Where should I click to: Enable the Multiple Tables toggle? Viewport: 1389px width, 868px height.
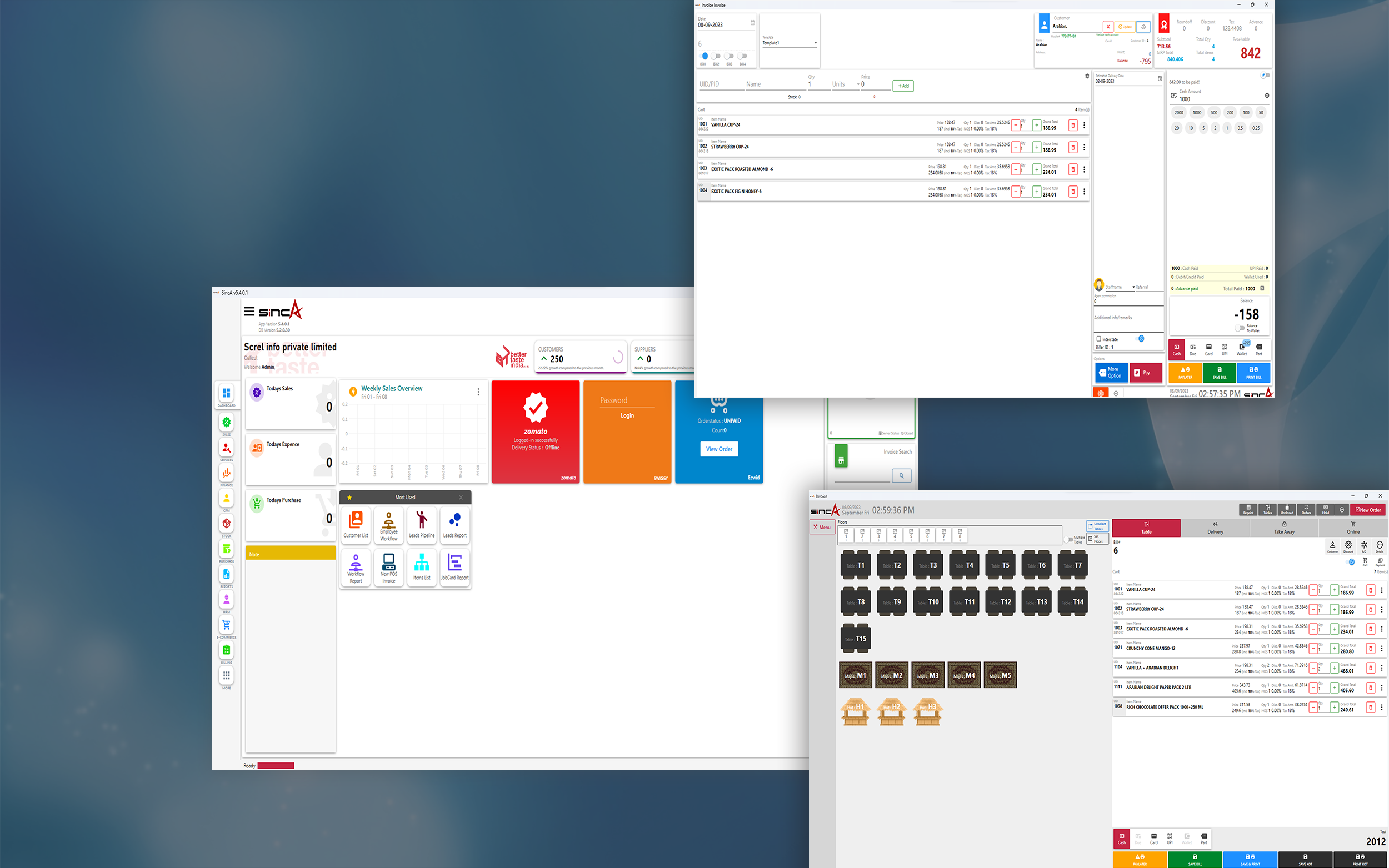1068,540
